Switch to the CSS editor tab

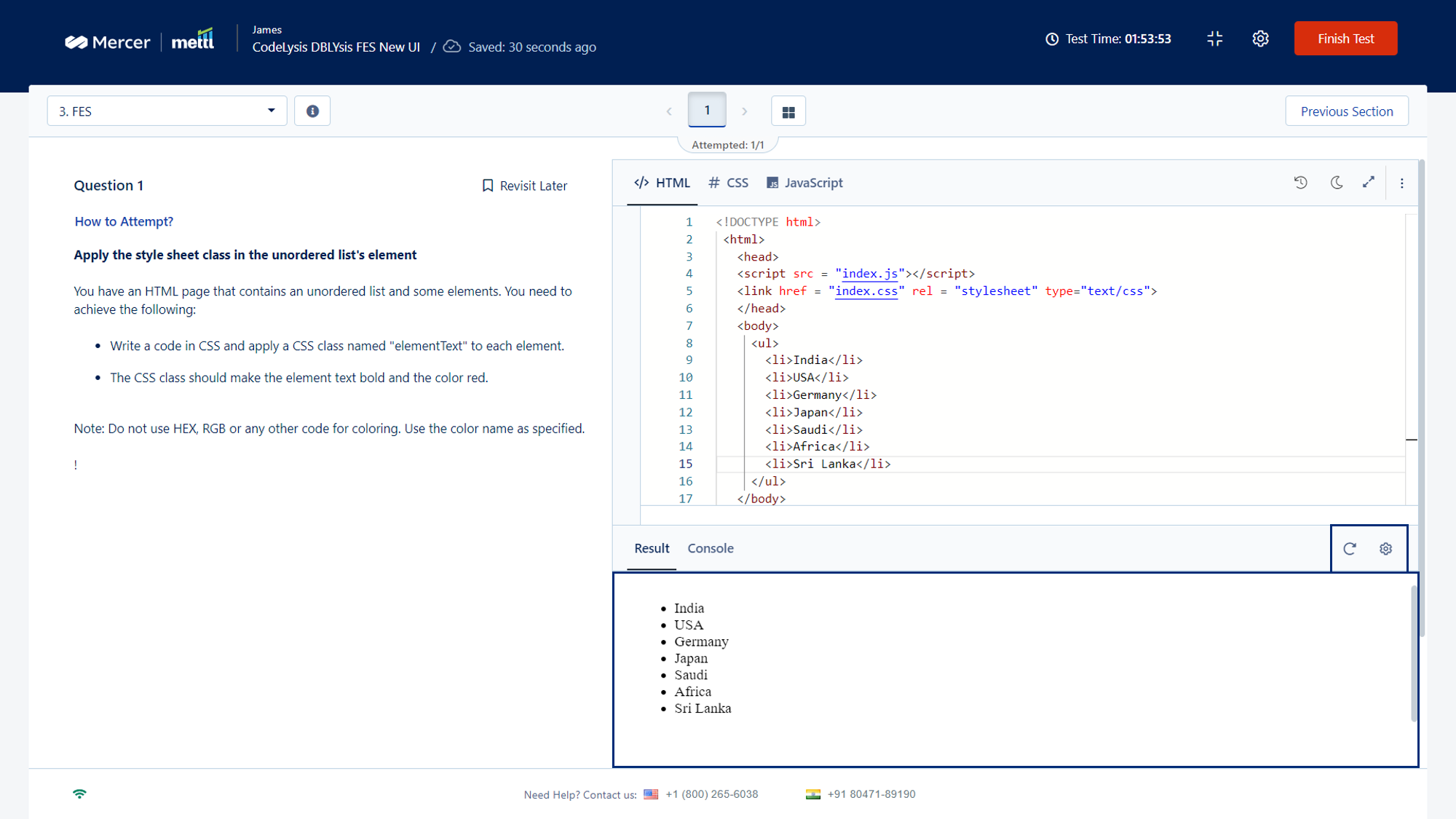(x=728, y=183)
